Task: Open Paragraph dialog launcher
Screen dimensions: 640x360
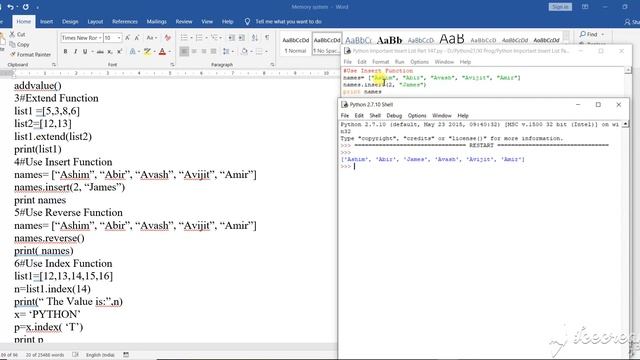Action: click(x=272, y=65)
